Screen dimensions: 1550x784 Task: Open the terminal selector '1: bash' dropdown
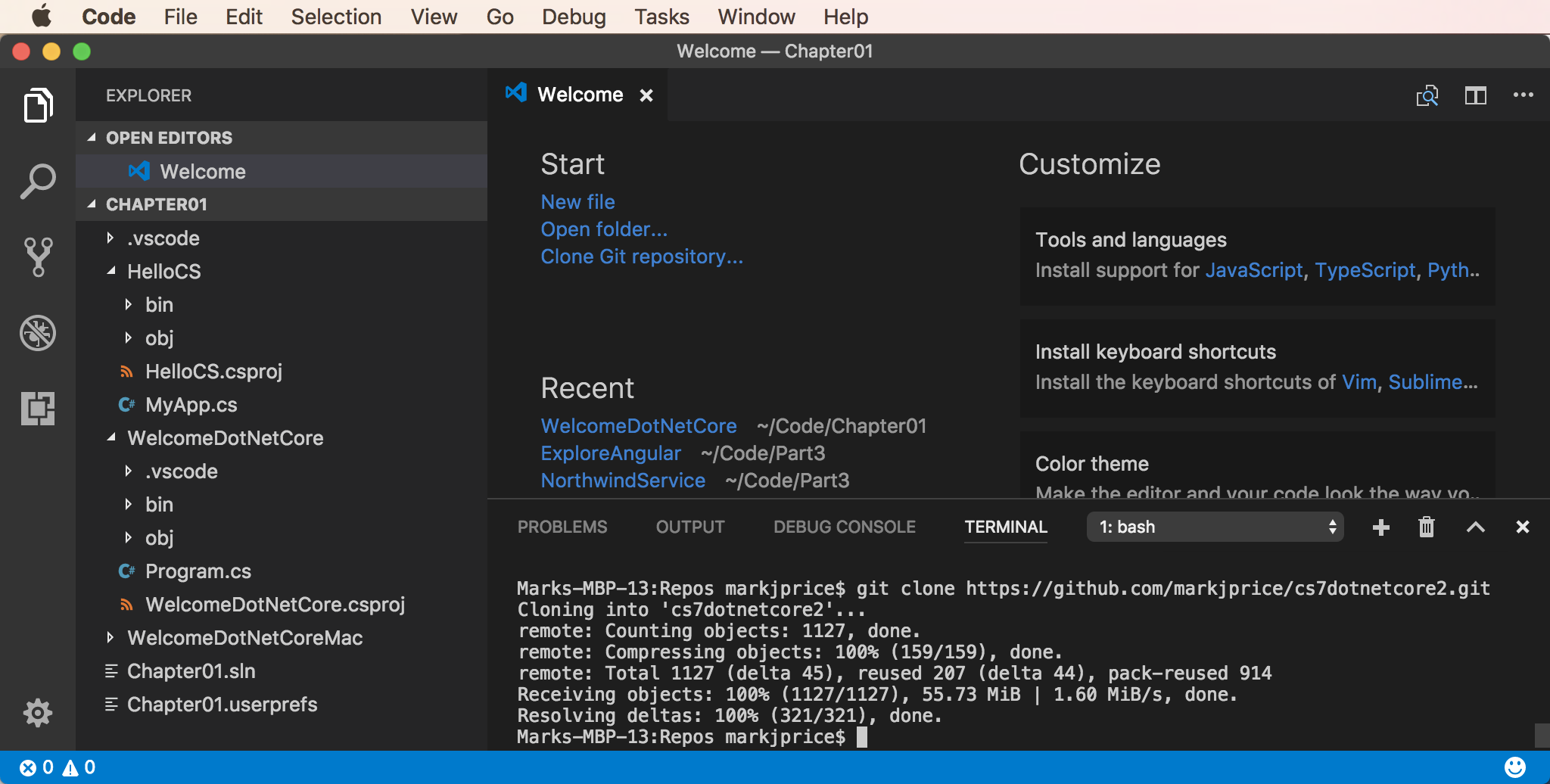pyautogui.click(x=1215, y=527)
